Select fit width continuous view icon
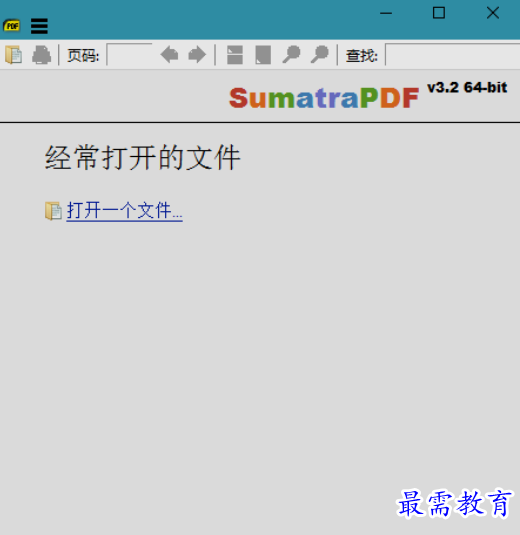520x535 pixels. tap(235, 55)
